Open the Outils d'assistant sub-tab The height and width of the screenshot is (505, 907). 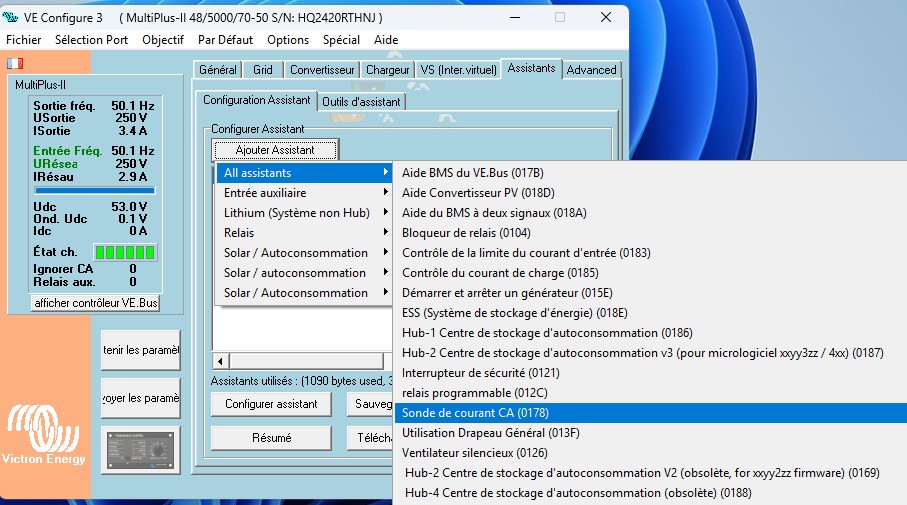click(361, 102)
